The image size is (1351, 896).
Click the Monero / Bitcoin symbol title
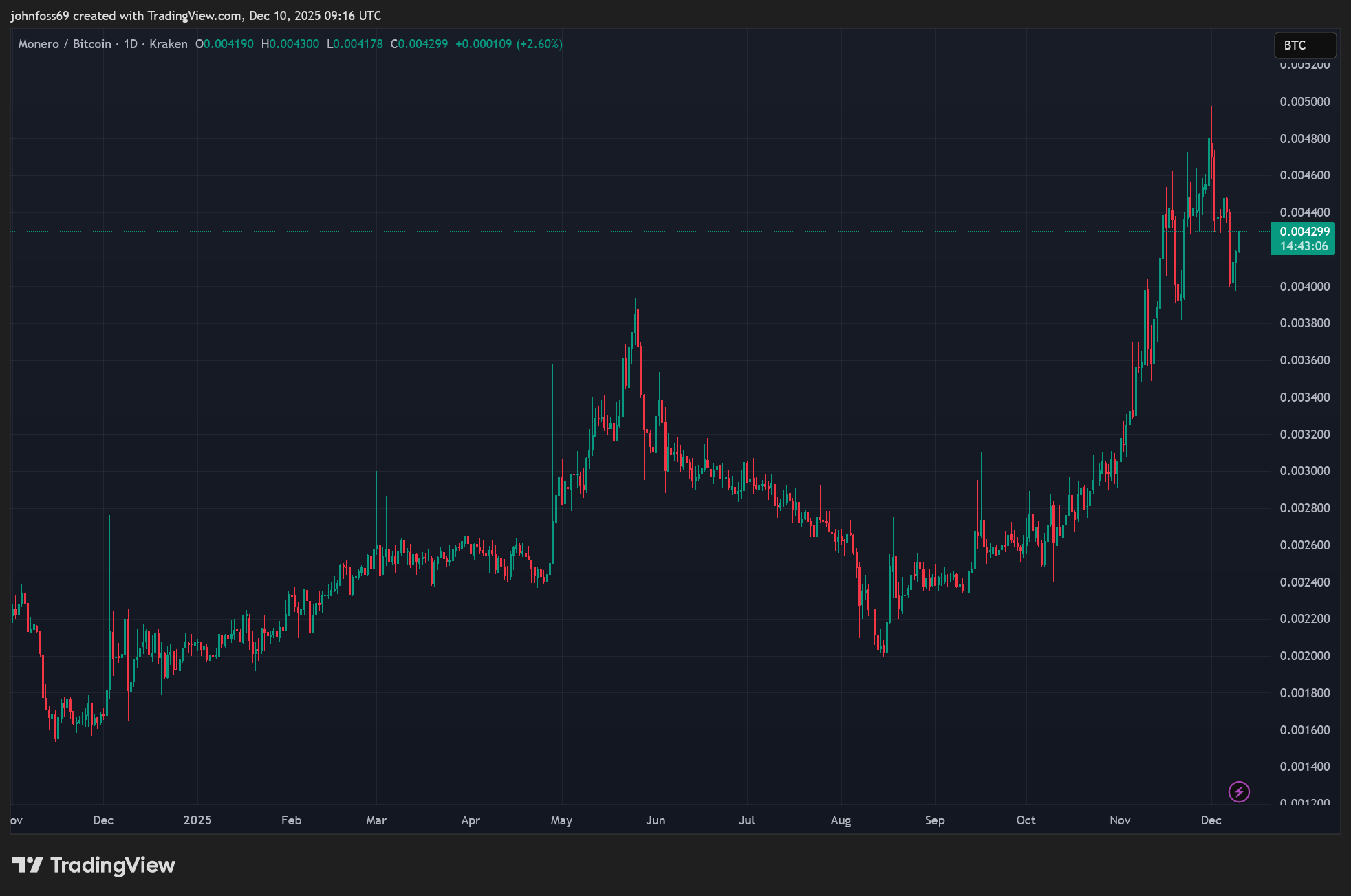click(65, 44)
